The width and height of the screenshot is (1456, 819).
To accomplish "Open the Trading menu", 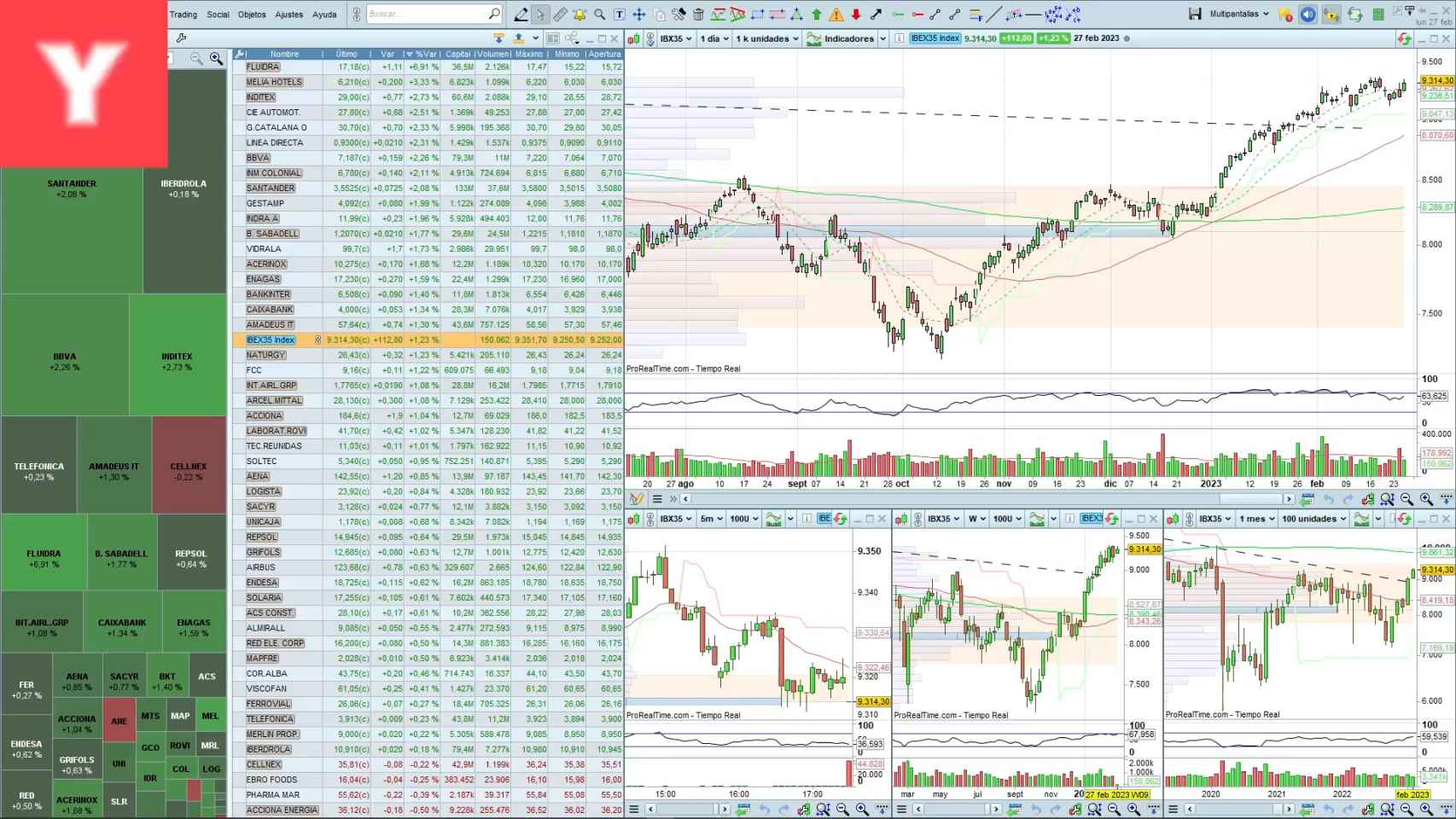I will click(183, 15).
